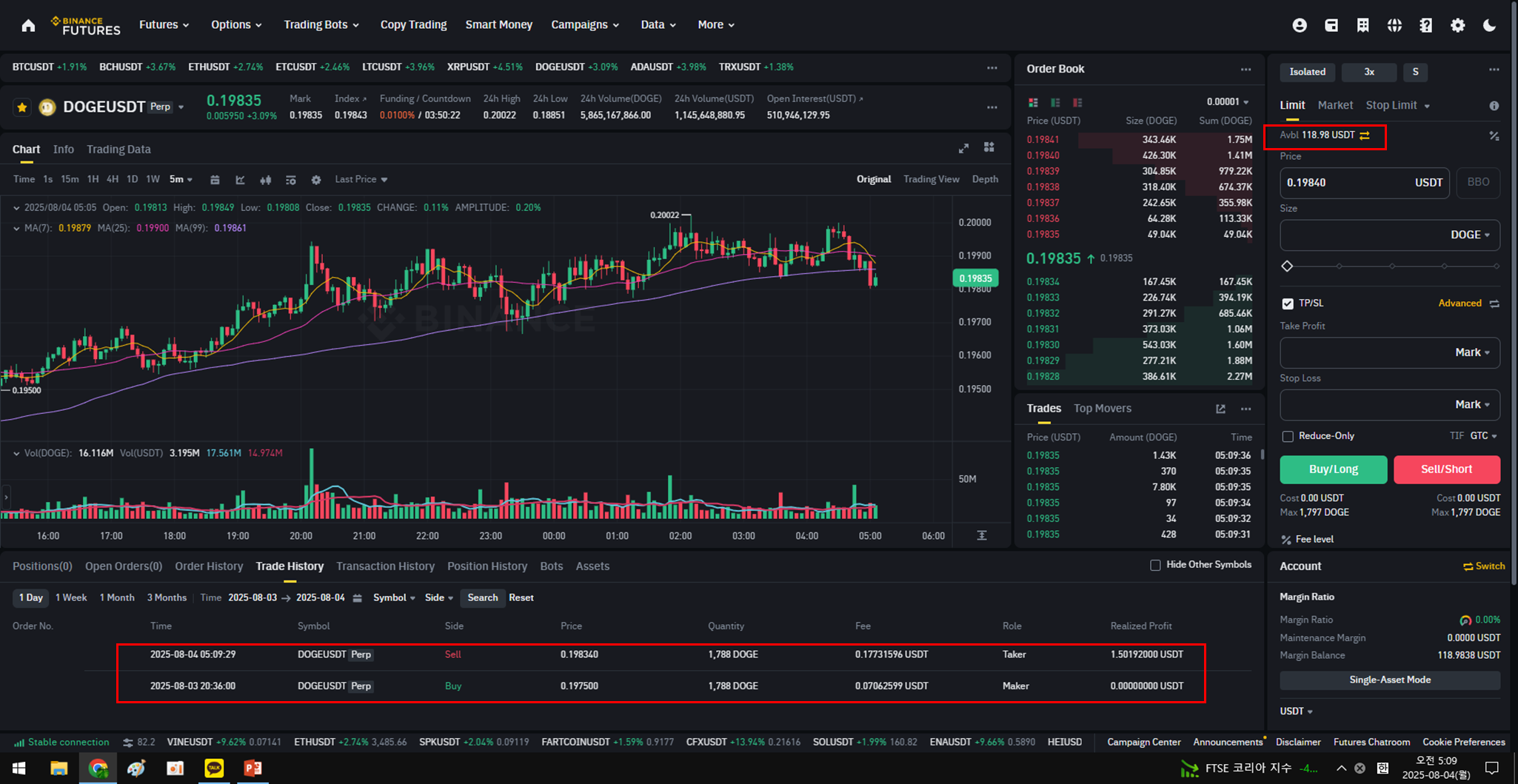This screenshot has height=784, width=1518.
Task: Select the 1 Week filter
Action: click(71, 598)
